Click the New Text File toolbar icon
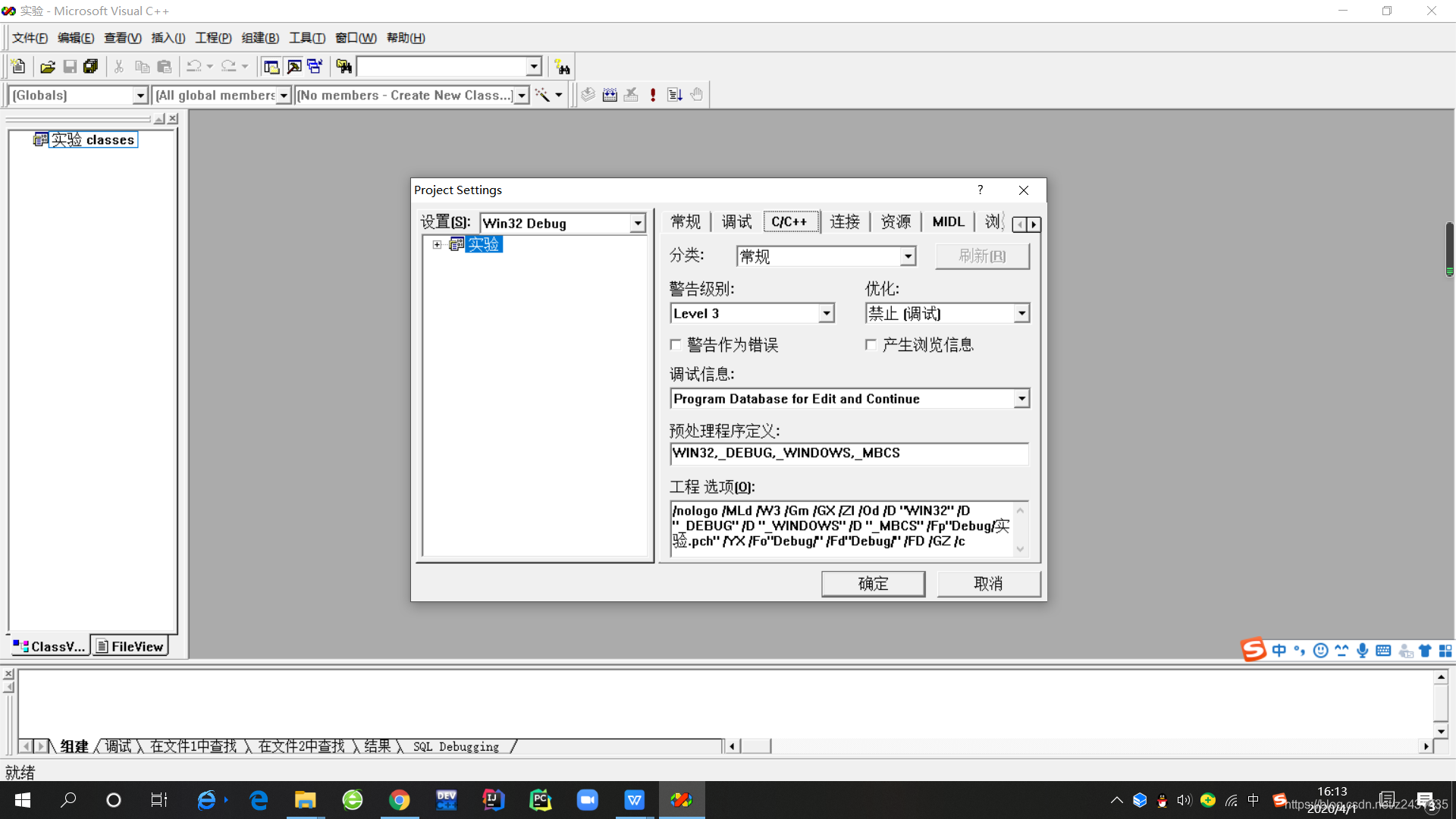The width and height of the screenshot is (1456, 819). [19, 67]
